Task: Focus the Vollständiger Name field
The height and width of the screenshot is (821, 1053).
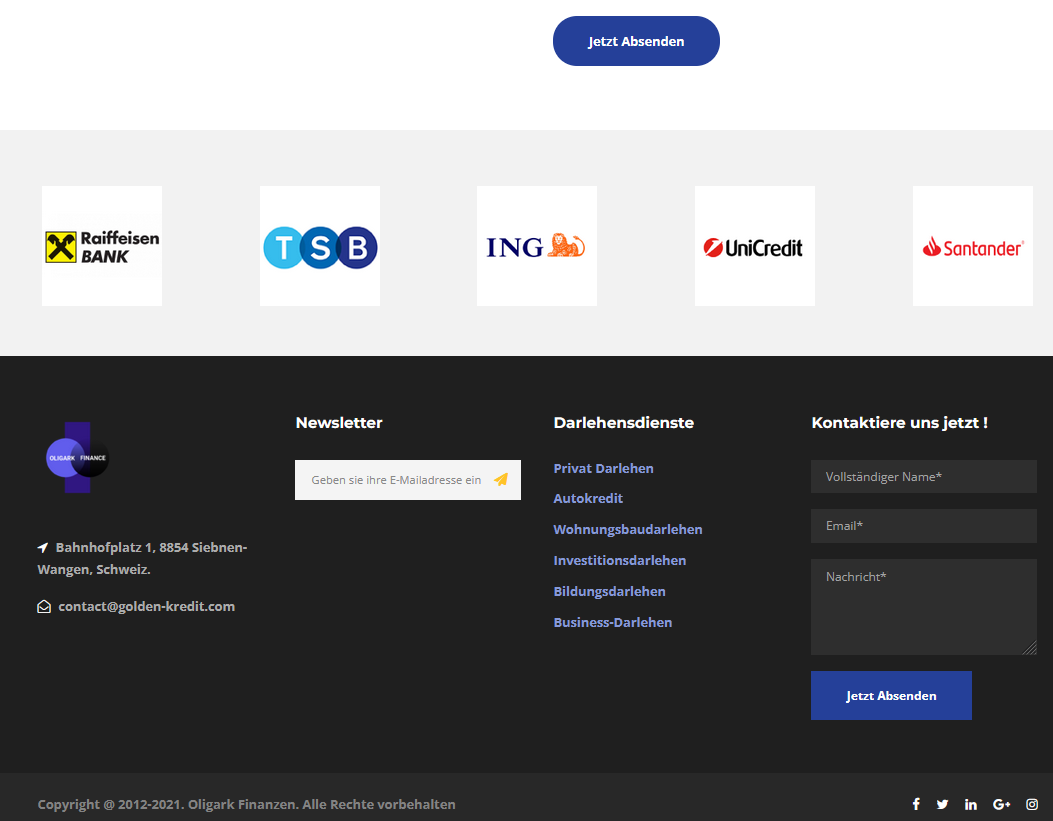Action: click(923, 477)
